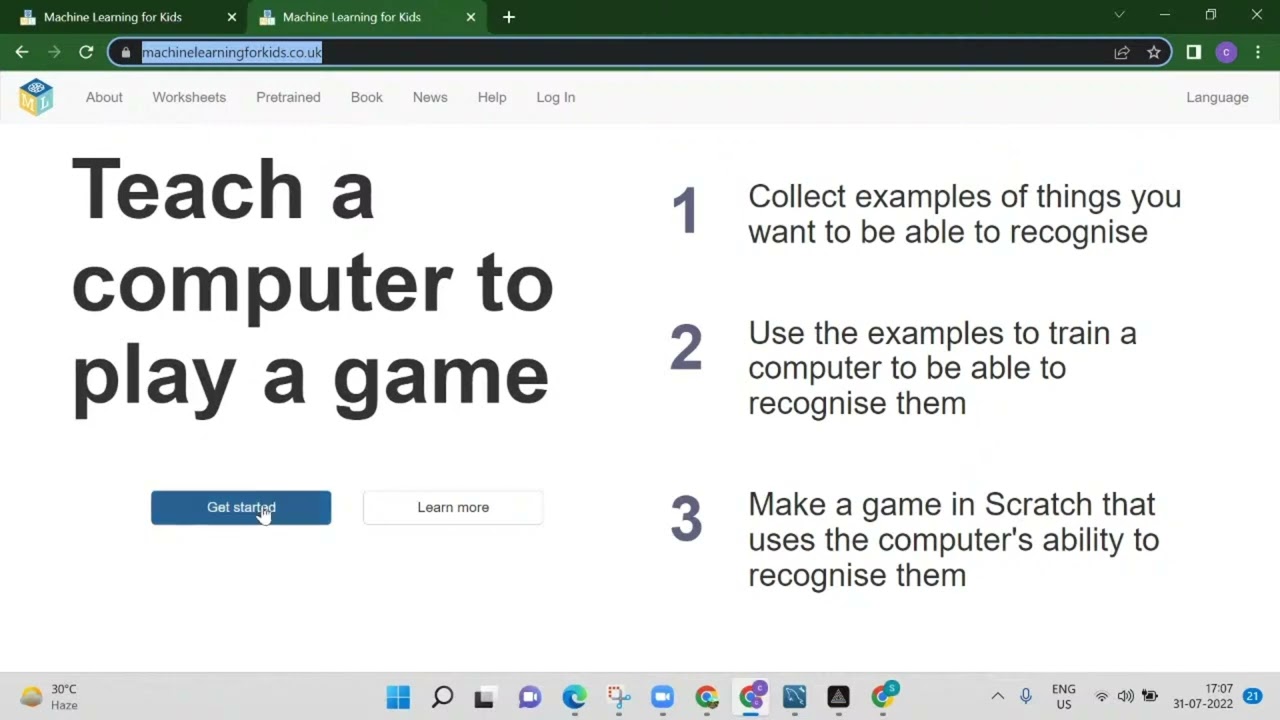Screen dimensions: 1280x720
Task: Click the Get started button
Action: pyautogui.click(x=241, y=508)
